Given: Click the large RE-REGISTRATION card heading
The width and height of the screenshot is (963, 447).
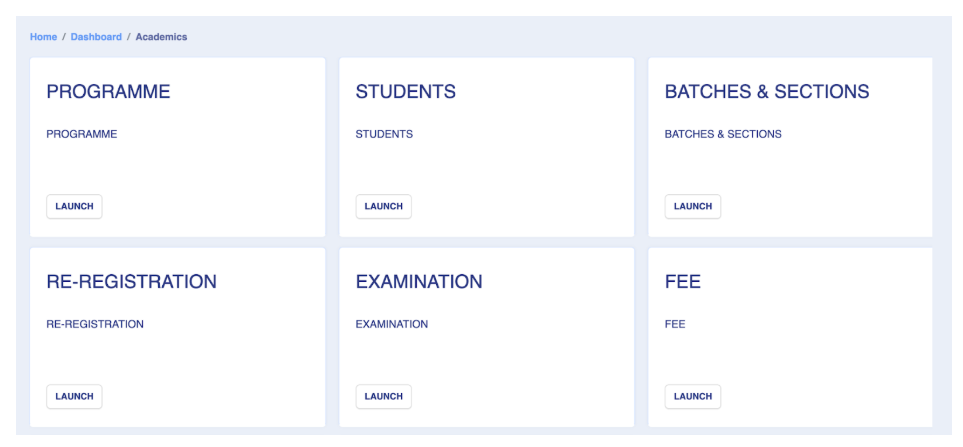Looking at the screenshot, I should 131,282.
